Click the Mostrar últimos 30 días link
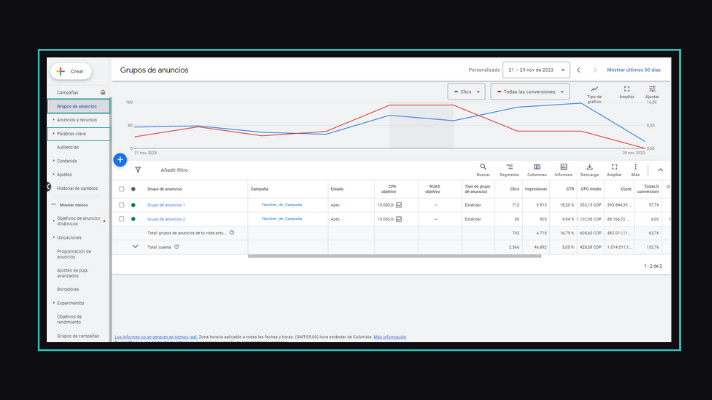Viewport: 712px width, 400px height. tap(633, 70)
